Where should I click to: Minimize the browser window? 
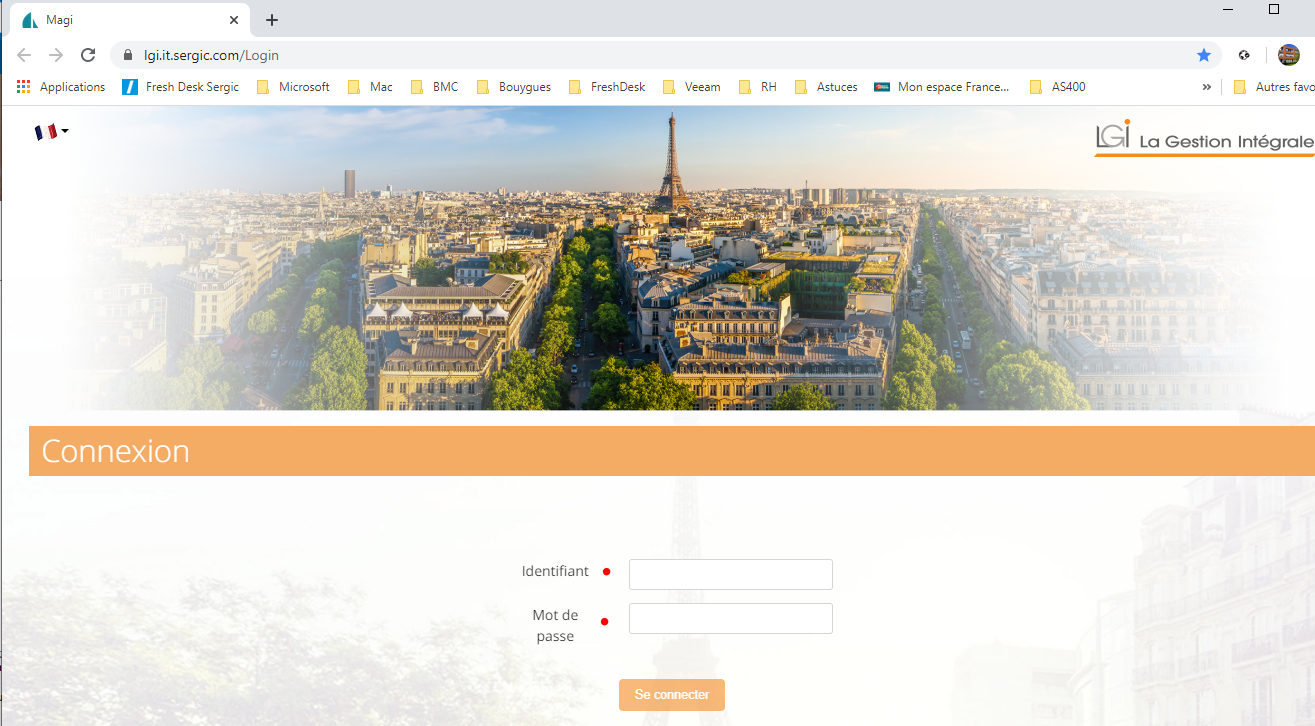click(1229, 8)
